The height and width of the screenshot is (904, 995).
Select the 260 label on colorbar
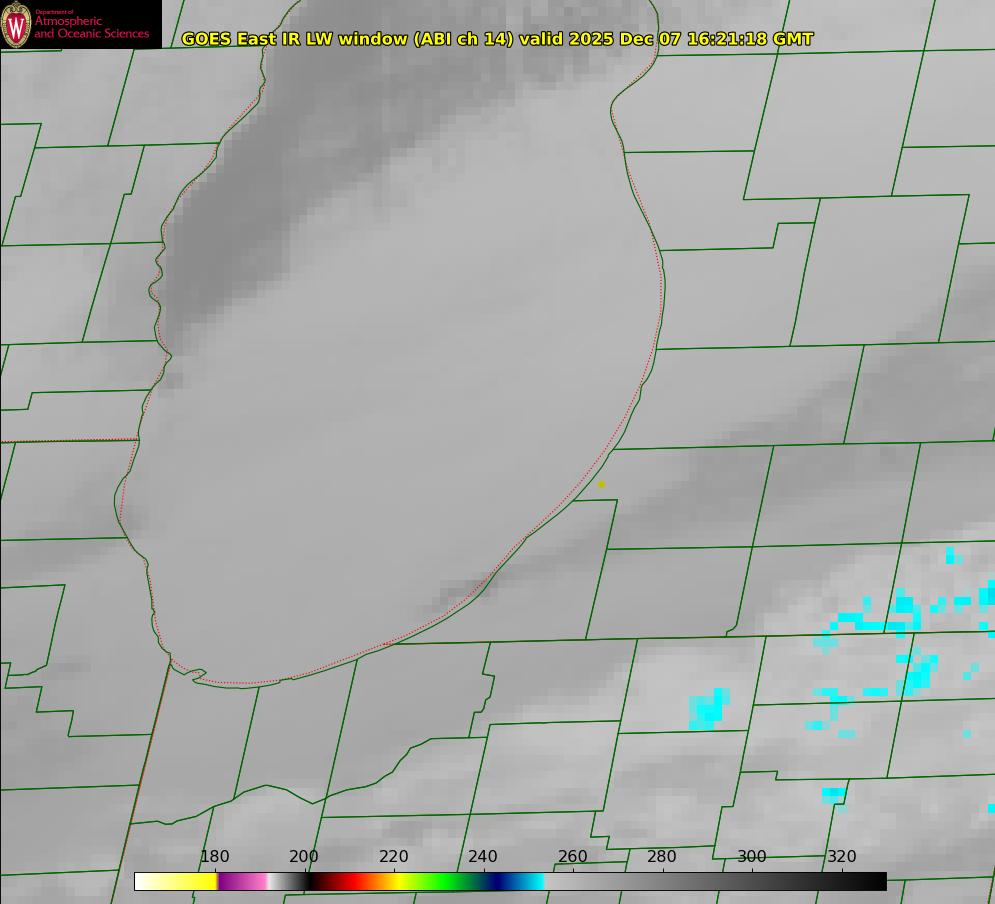pyautogui.click(x=572, y=856)
